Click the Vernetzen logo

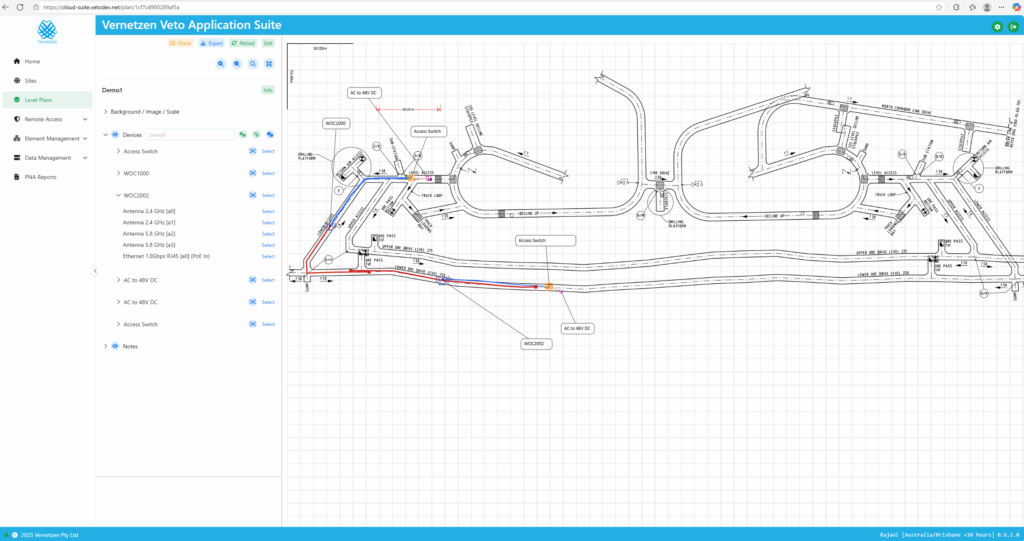(x=47, y=31)
